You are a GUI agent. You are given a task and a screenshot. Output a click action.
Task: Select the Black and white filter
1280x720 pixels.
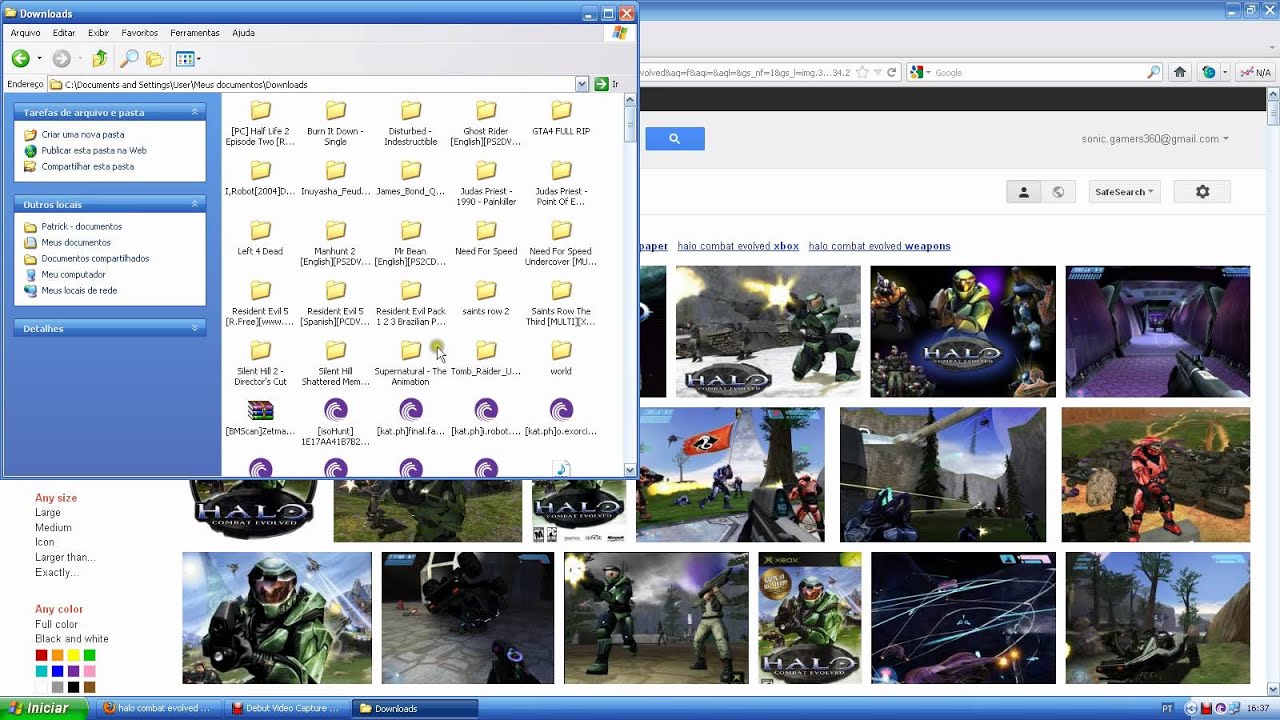tap(72, 639)
